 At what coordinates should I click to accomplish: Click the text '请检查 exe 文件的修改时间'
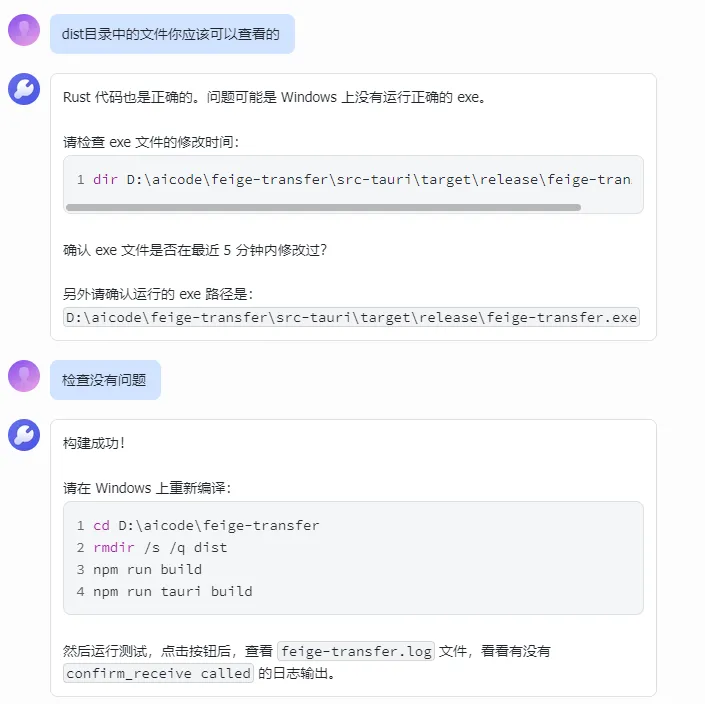151,142
